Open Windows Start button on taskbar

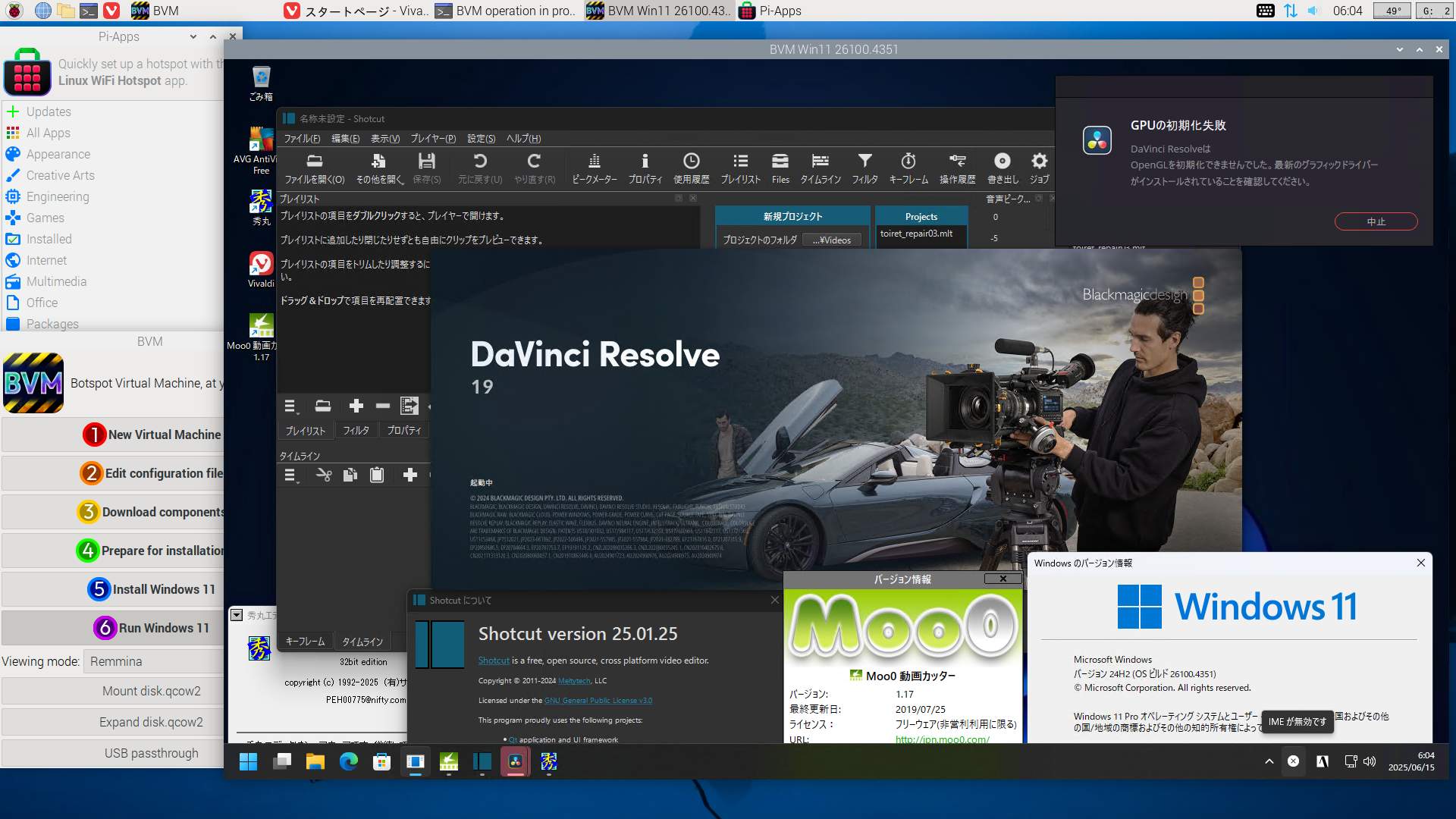pos(248,761)
